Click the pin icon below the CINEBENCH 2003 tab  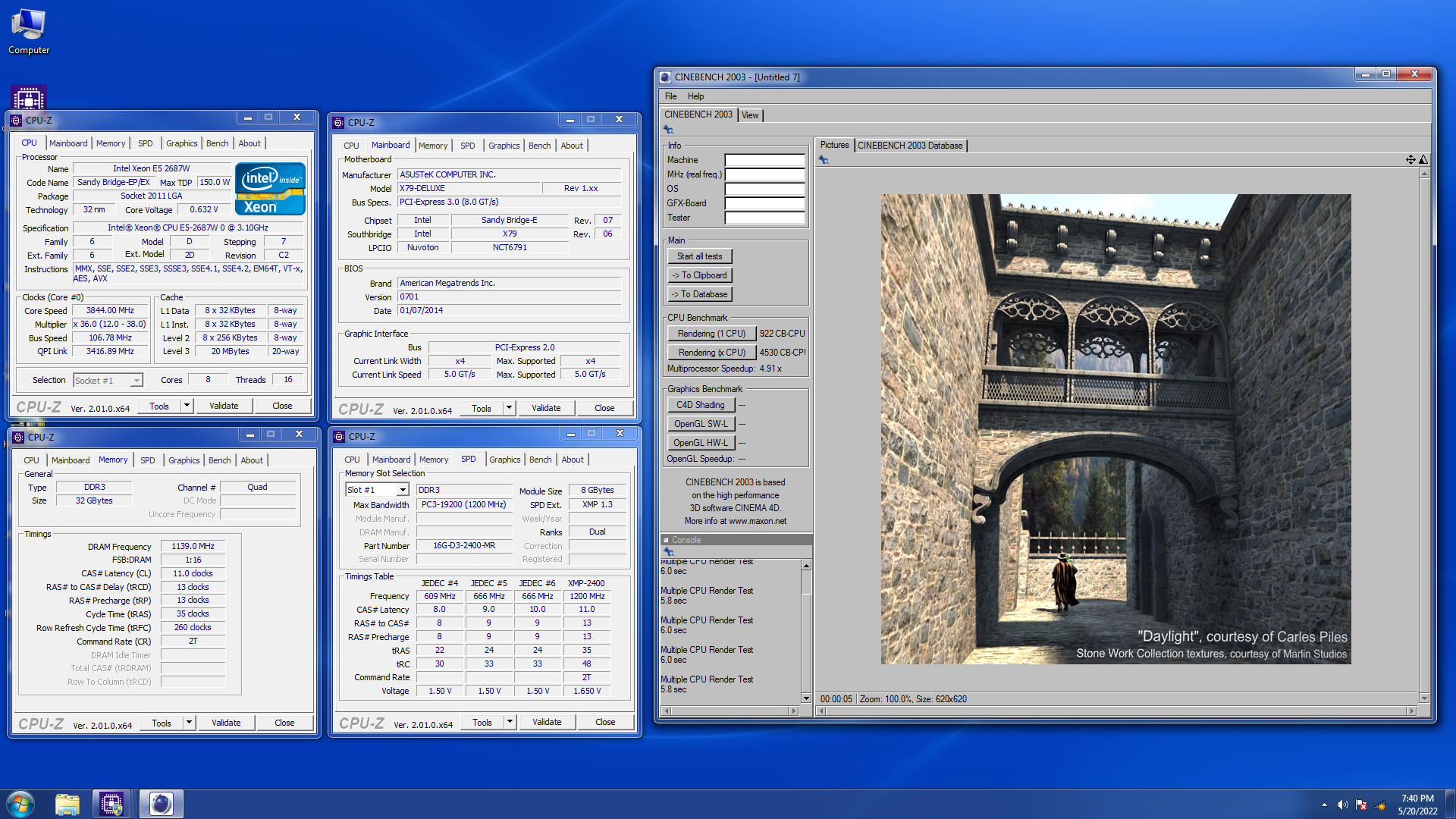(668, 130)
